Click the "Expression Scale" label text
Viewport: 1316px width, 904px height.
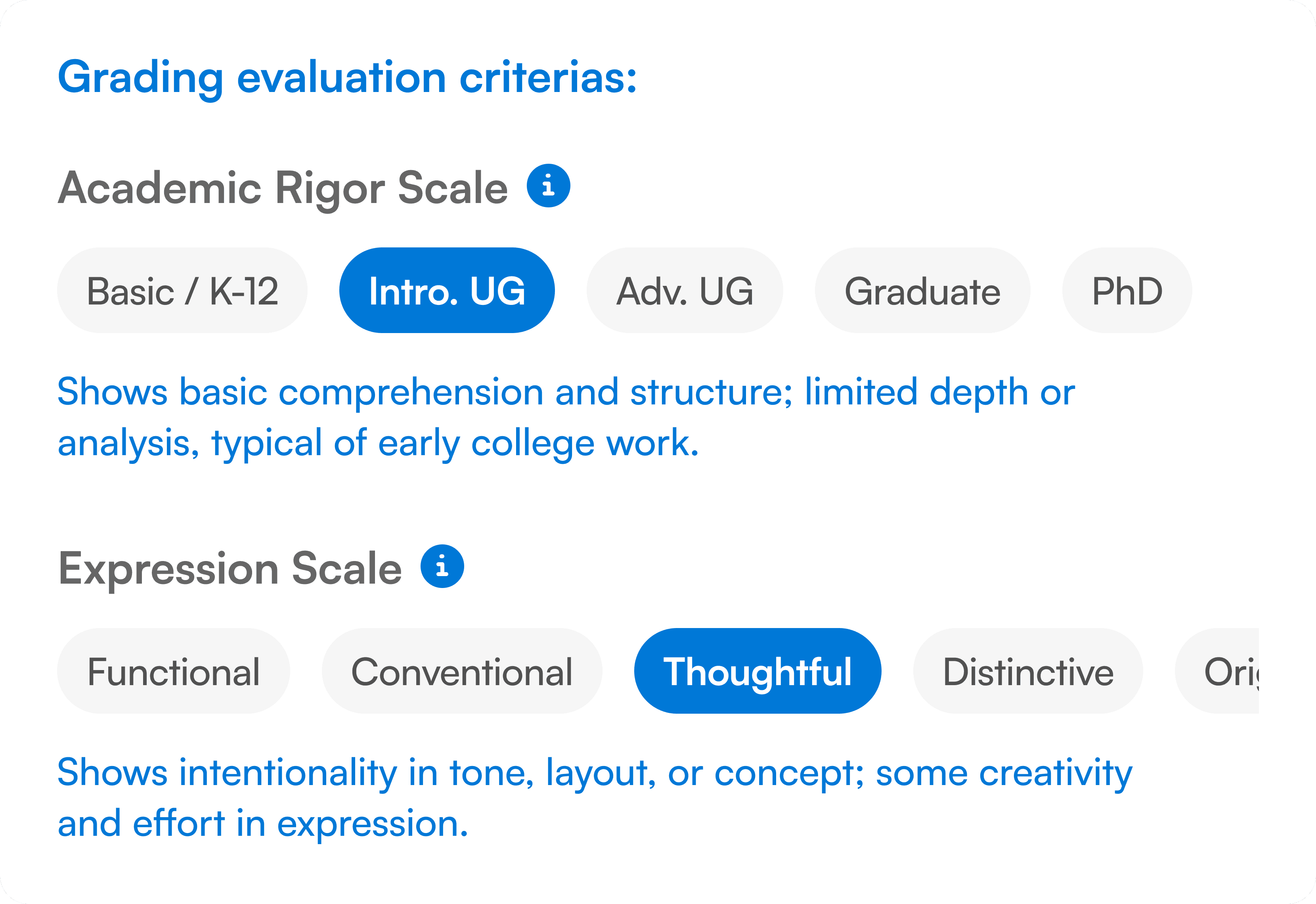click(x=230, y=568)
